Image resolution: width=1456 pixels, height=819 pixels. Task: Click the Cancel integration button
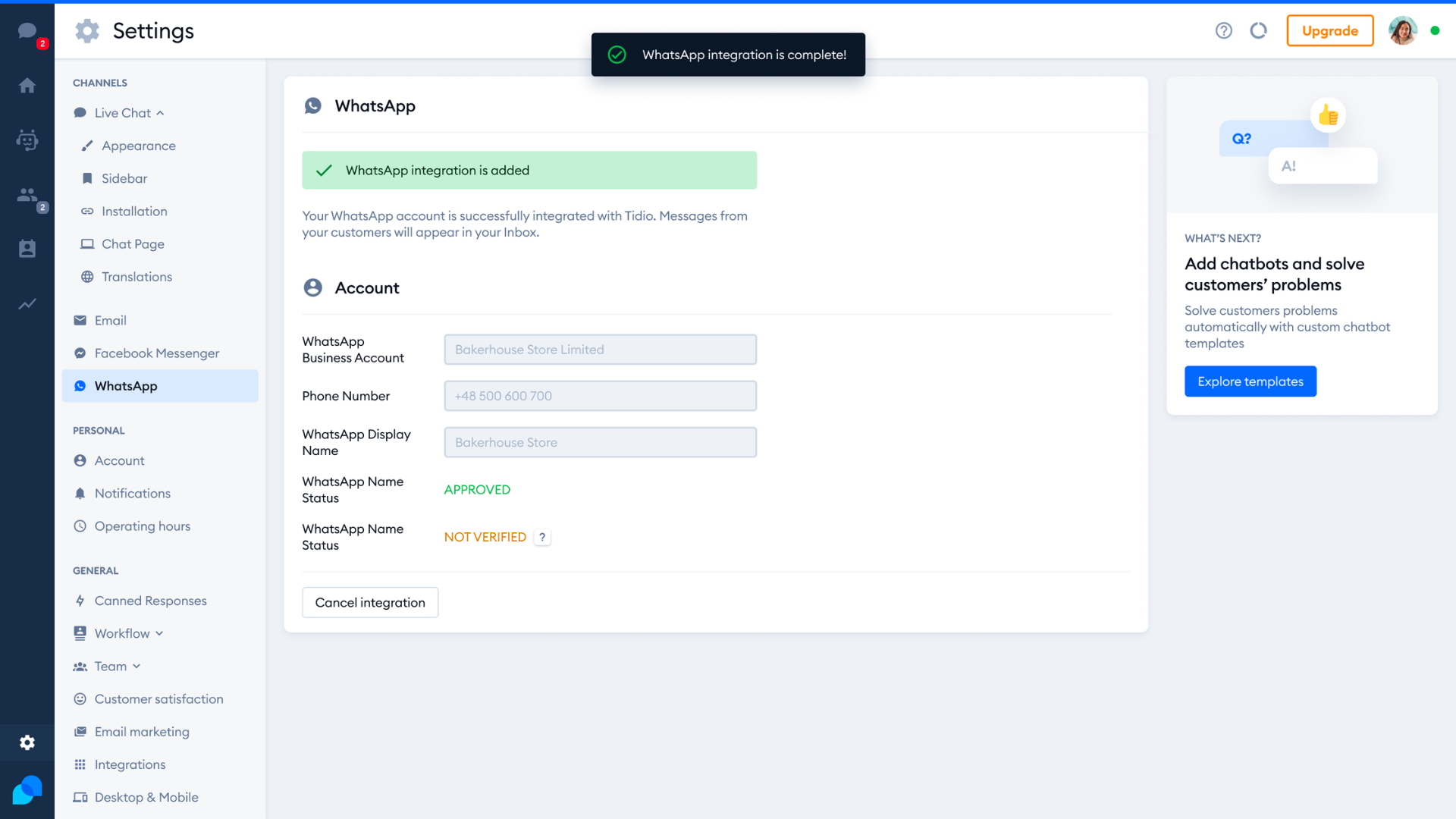[x=370, y=602]
